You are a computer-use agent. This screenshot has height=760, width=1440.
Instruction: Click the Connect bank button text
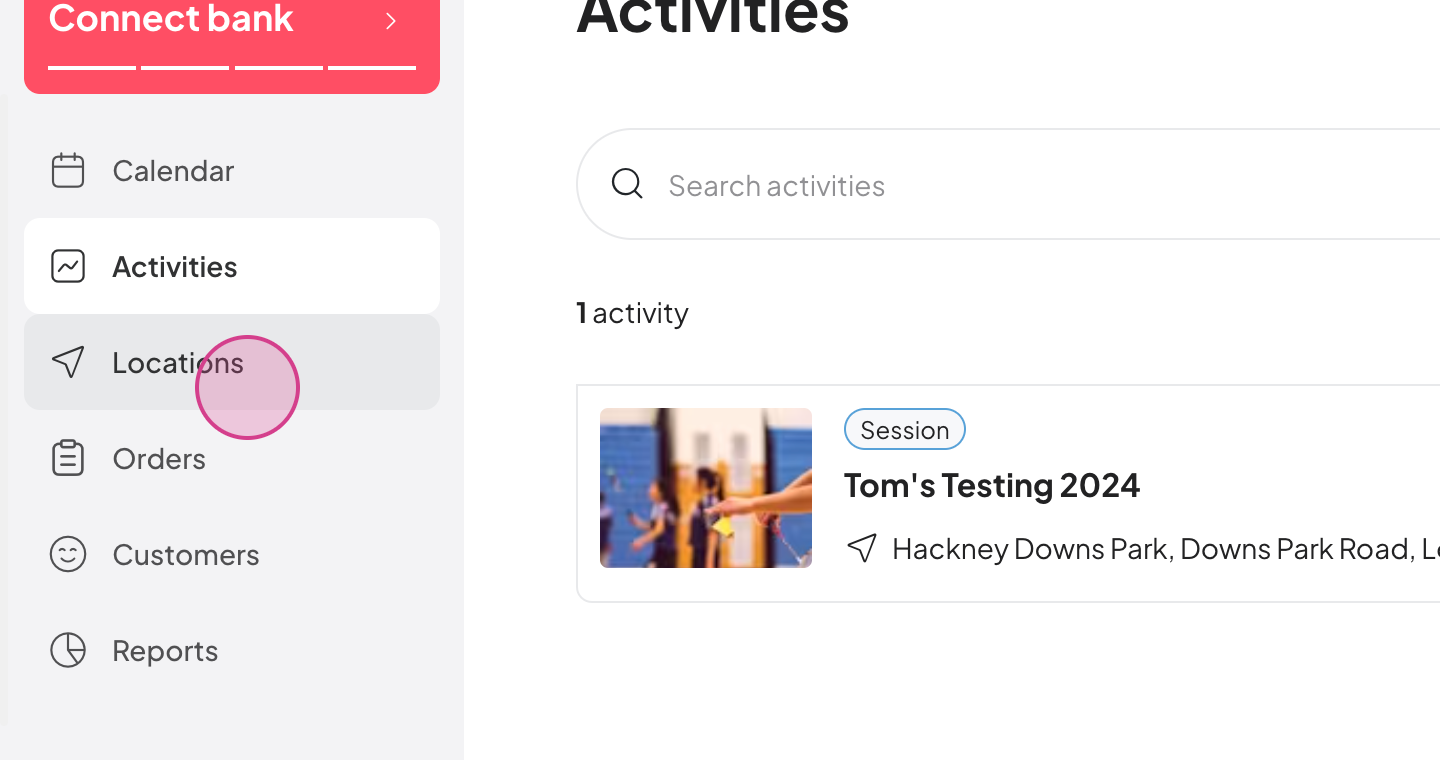pos(171,18)
